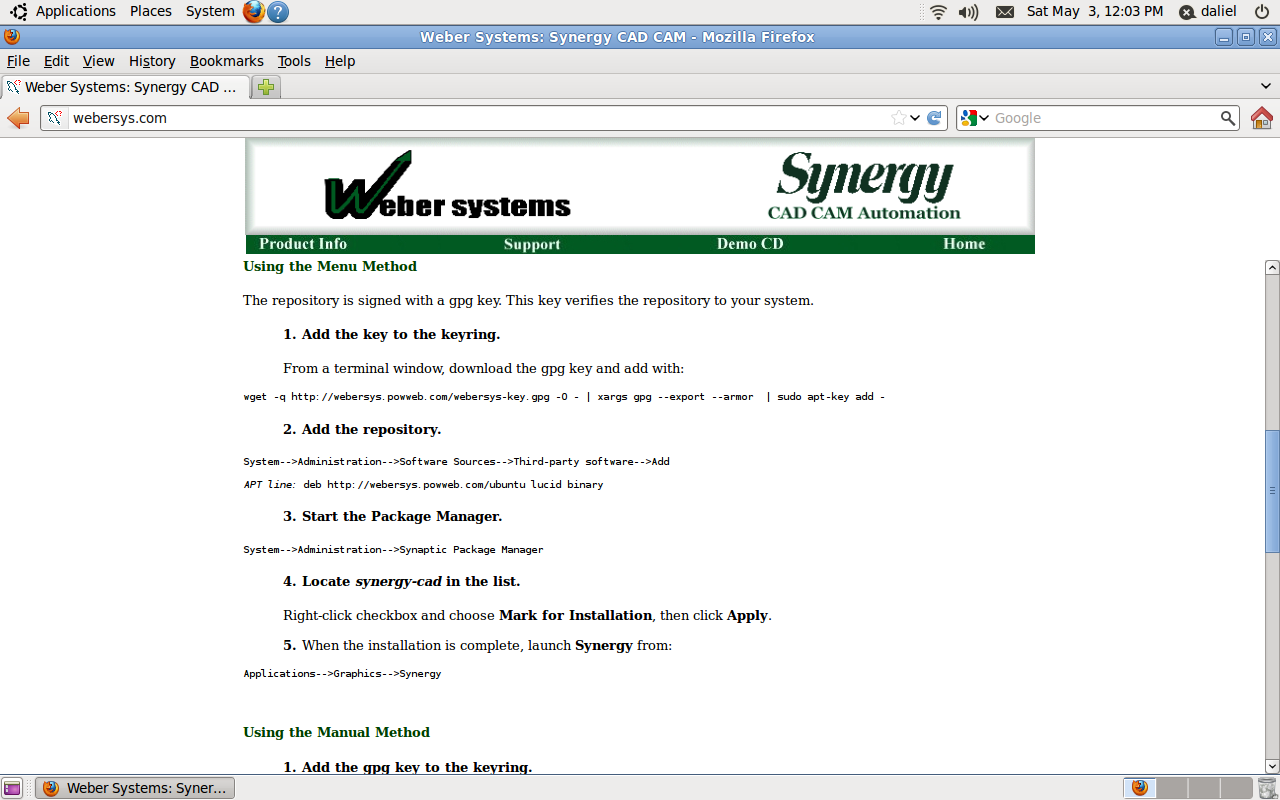This screenshot has width=1280, height=800.
Task: Click the Synergy CAD CAM Automation logo
Action: pyautogui.click(x=864, y=186)
